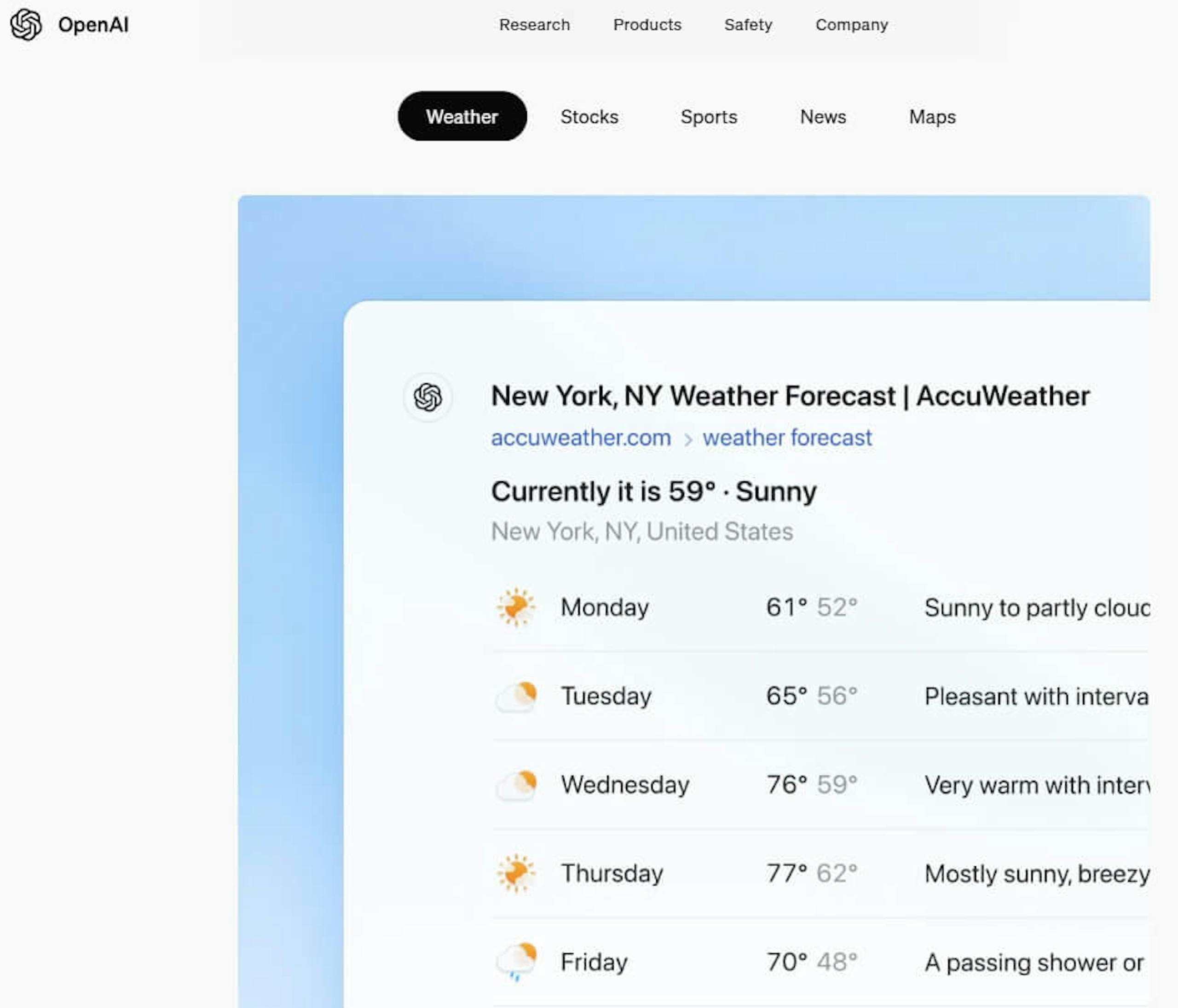Switch to the Sports tab
The height and width of the screenshot is (1008, 1178).
(709, 116)
